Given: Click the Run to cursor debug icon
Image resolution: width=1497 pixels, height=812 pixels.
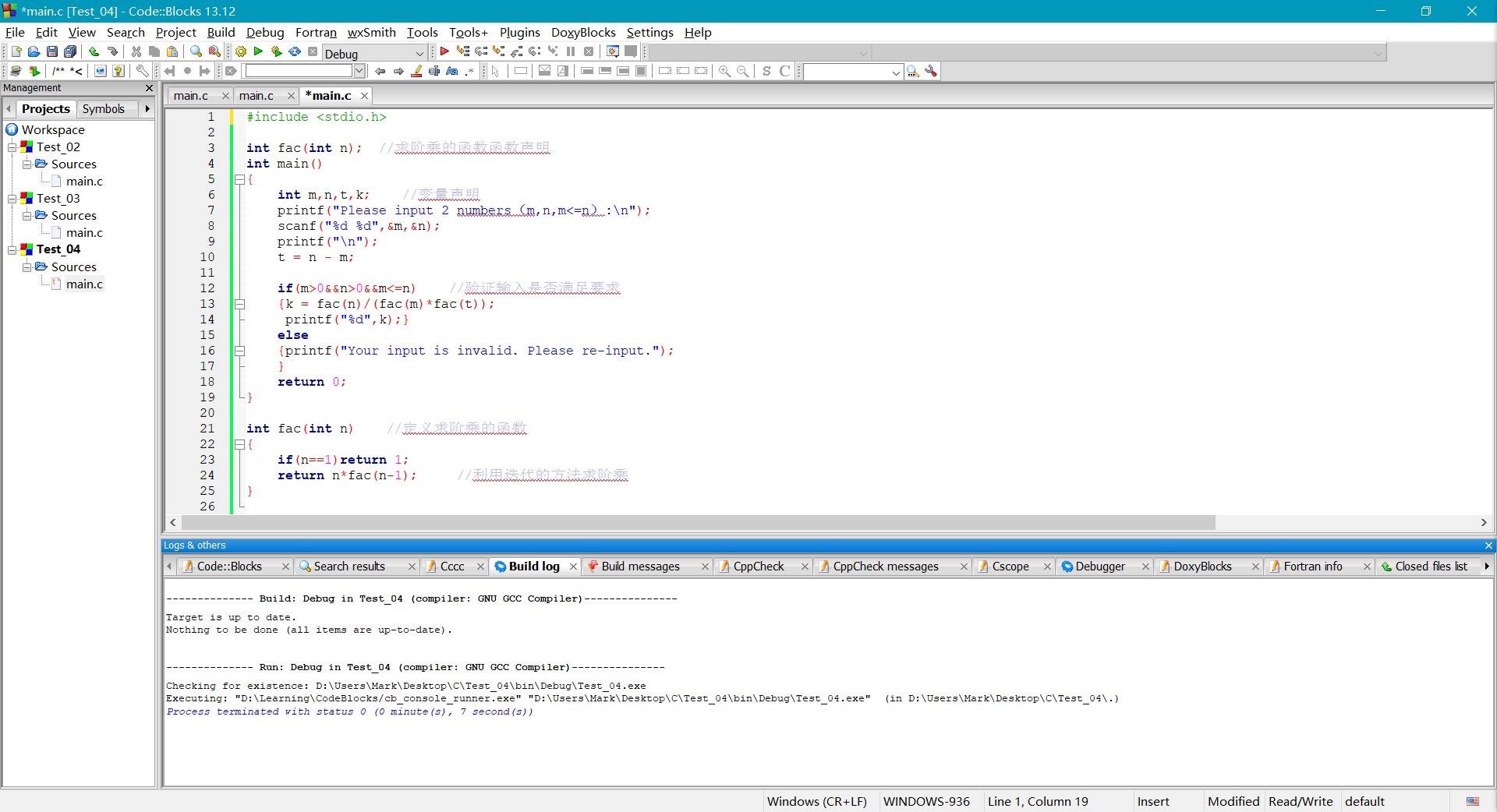Looking at the screenshot, I should pos(463,51).
